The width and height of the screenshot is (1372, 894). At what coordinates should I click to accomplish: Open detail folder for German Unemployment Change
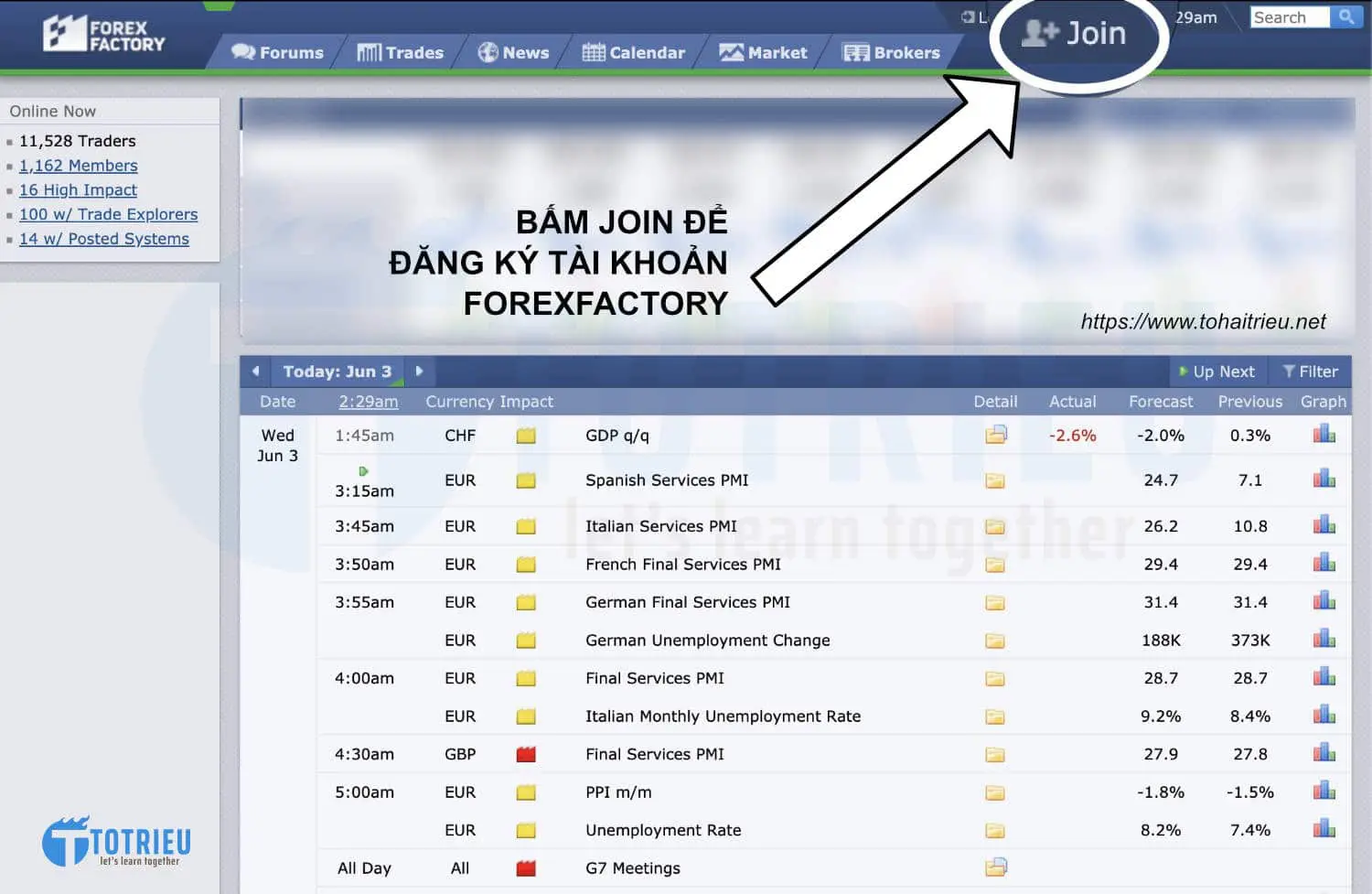[x=995, y=641]
